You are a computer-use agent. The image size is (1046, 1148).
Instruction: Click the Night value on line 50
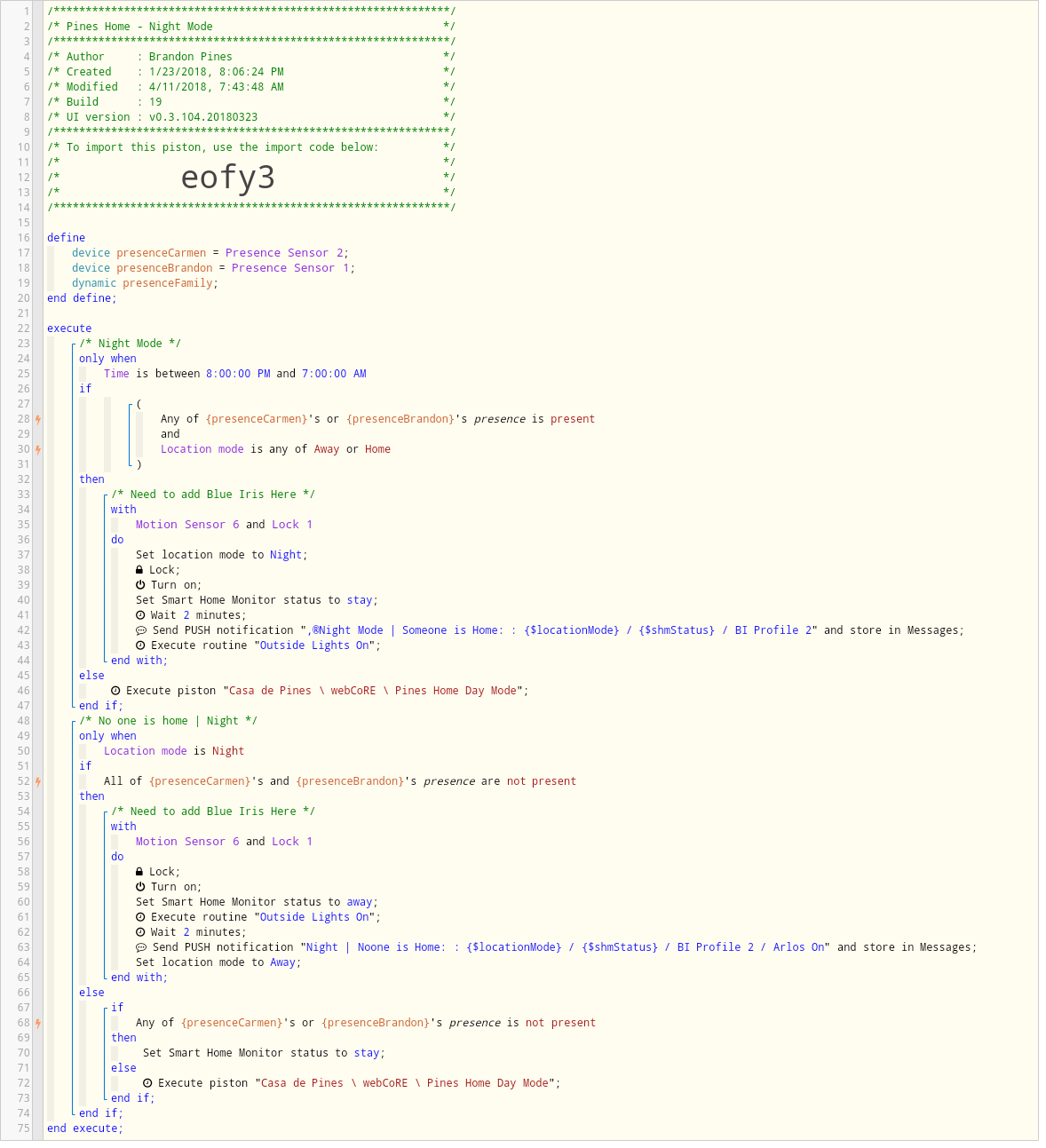tap(228, 751)
